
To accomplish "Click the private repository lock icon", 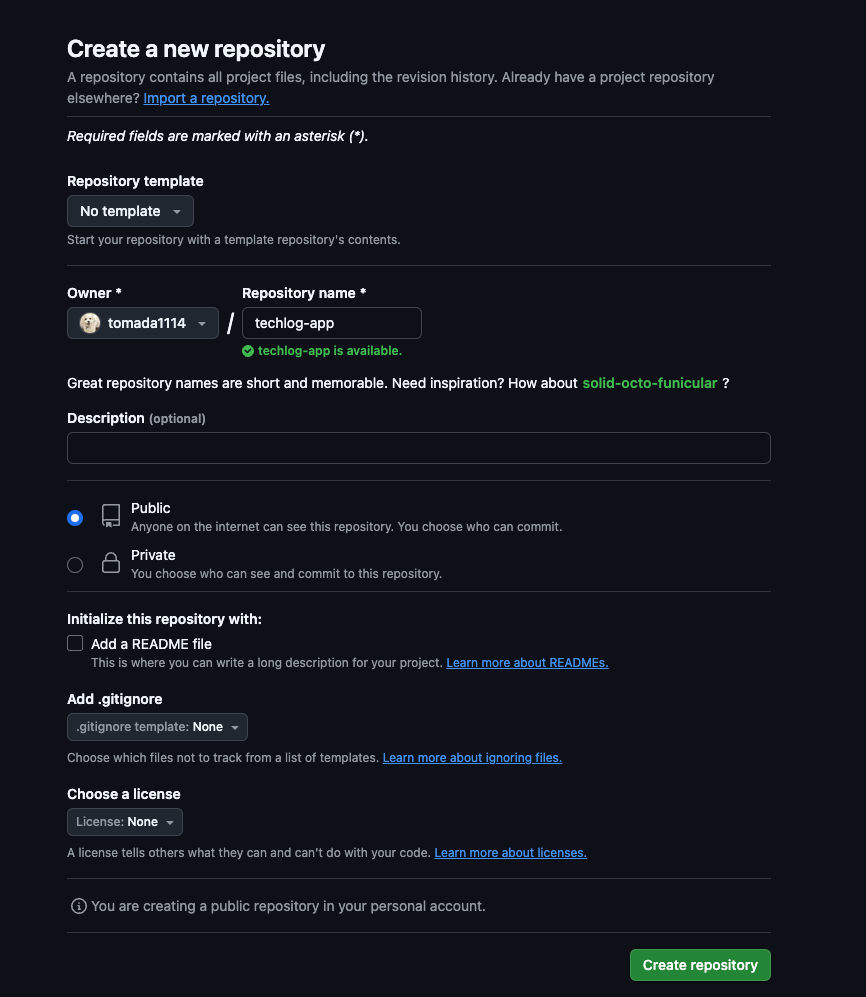I will [111, 564].
